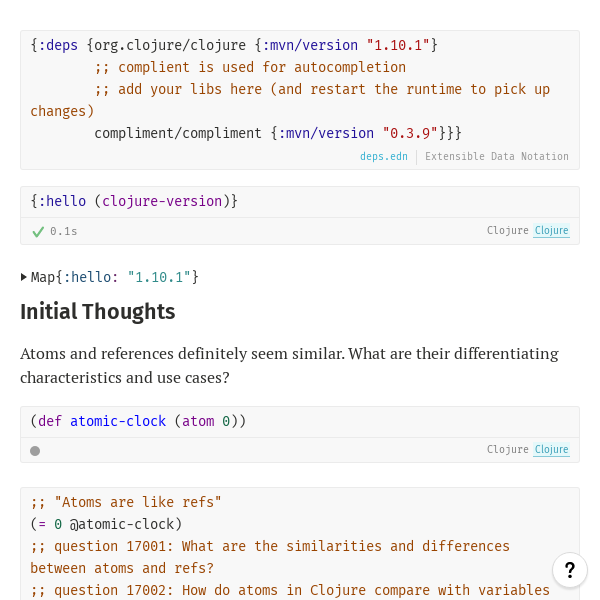Click the 0.1s runtime label
This screenshot has width=600, height=600.
[64, 231]
